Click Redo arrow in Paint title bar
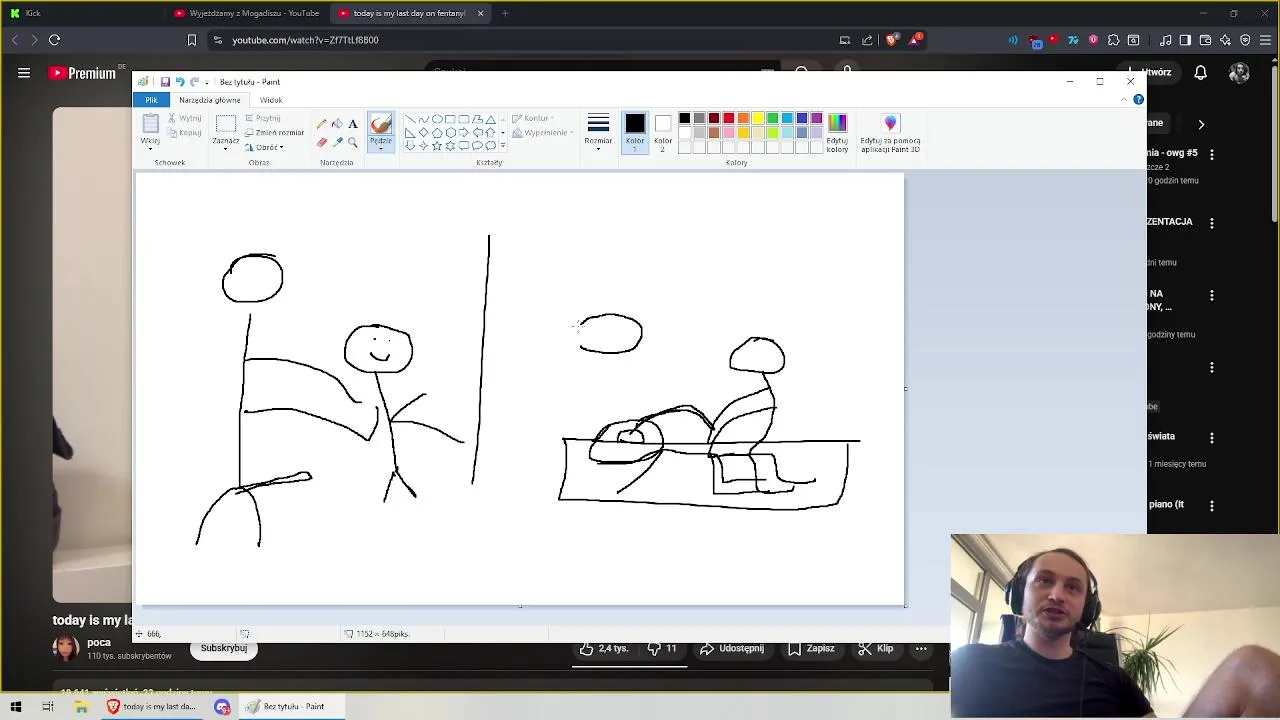This screenshot has height=720, width=1280. (x=194, y=82)
